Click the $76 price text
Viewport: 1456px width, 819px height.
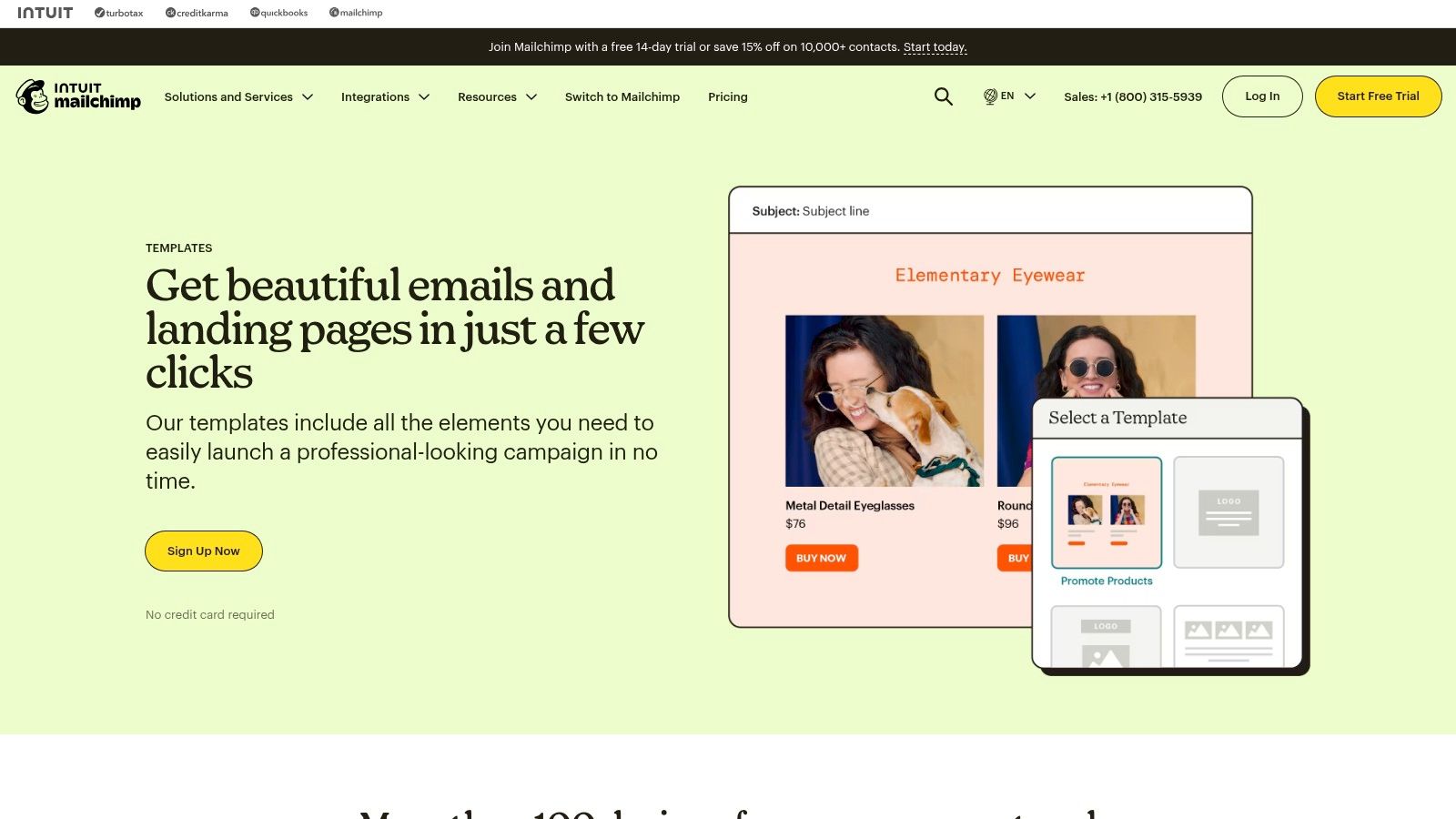click(x=795, y=523)
